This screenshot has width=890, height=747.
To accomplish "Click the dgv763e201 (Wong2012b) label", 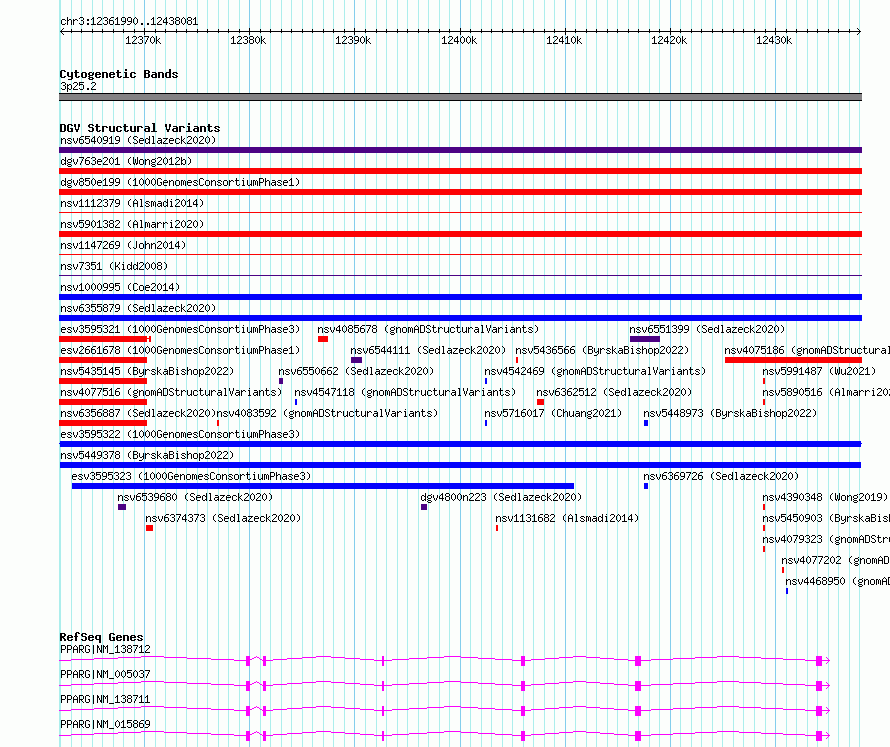I will pos(126,161).
